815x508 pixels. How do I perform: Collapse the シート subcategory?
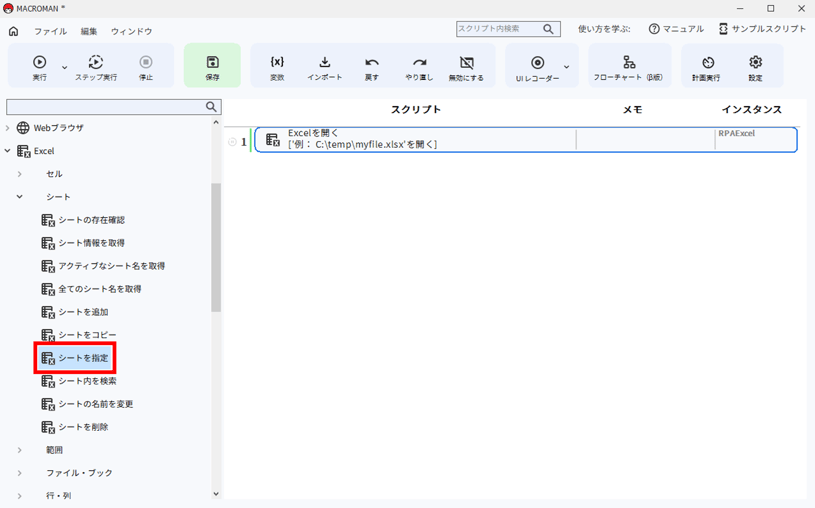click(x=20, y=197)
